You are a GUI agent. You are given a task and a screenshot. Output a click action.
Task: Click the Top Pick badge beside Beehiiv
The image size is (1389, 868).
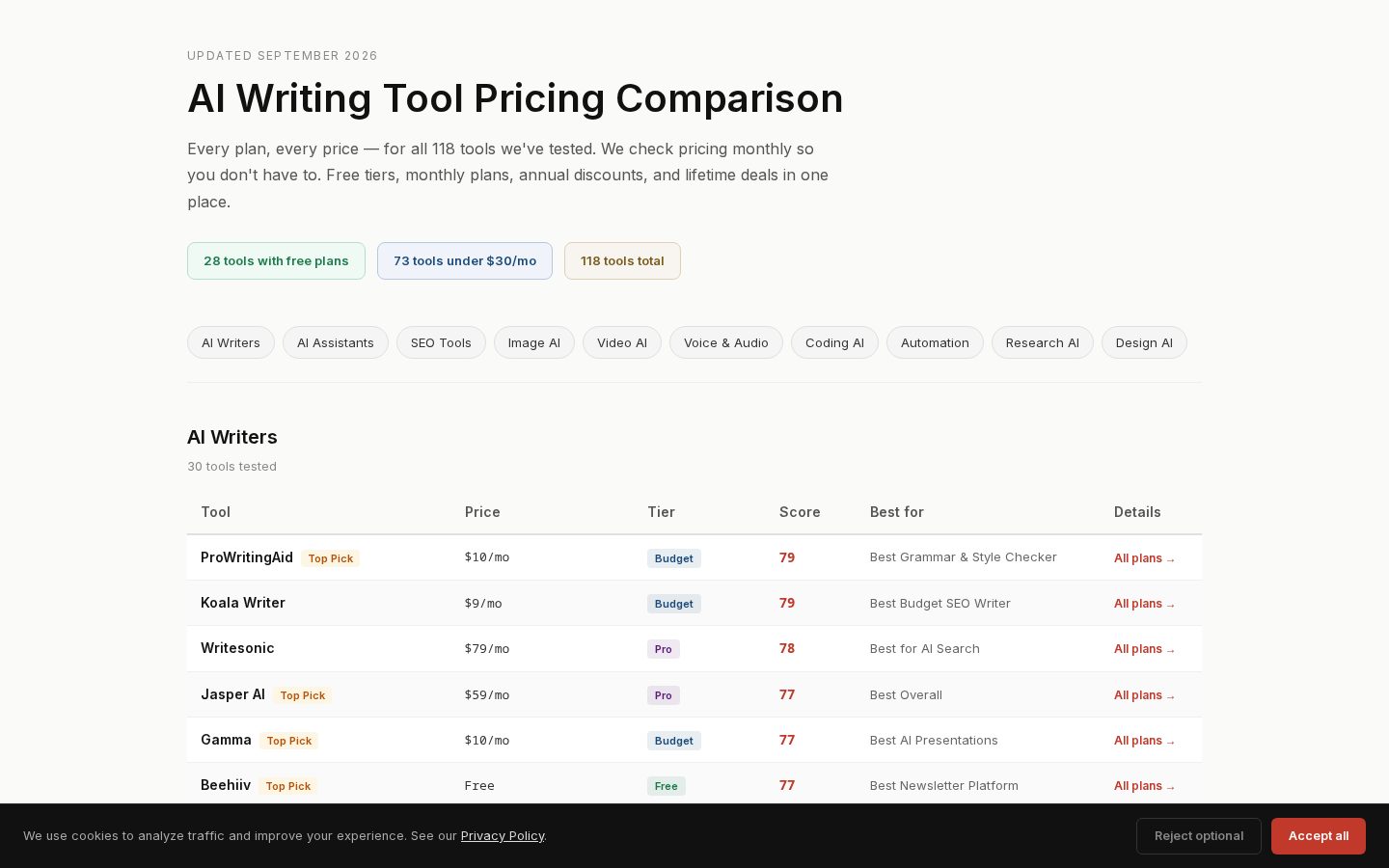click(x=288, y=786)
